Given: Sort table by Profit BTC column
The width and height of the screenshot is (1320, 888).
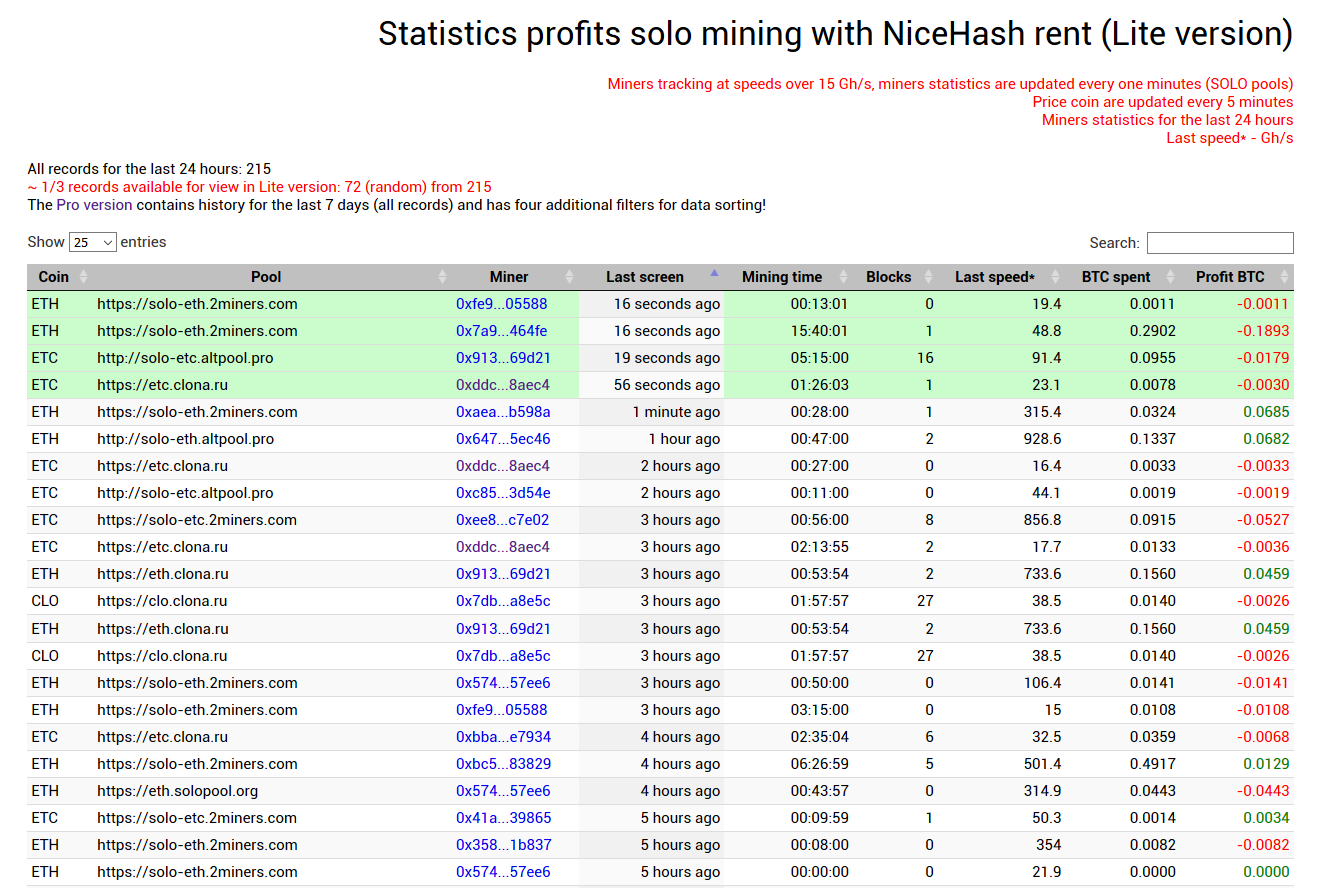Looking at the screenshot, I should (1237, 277).
